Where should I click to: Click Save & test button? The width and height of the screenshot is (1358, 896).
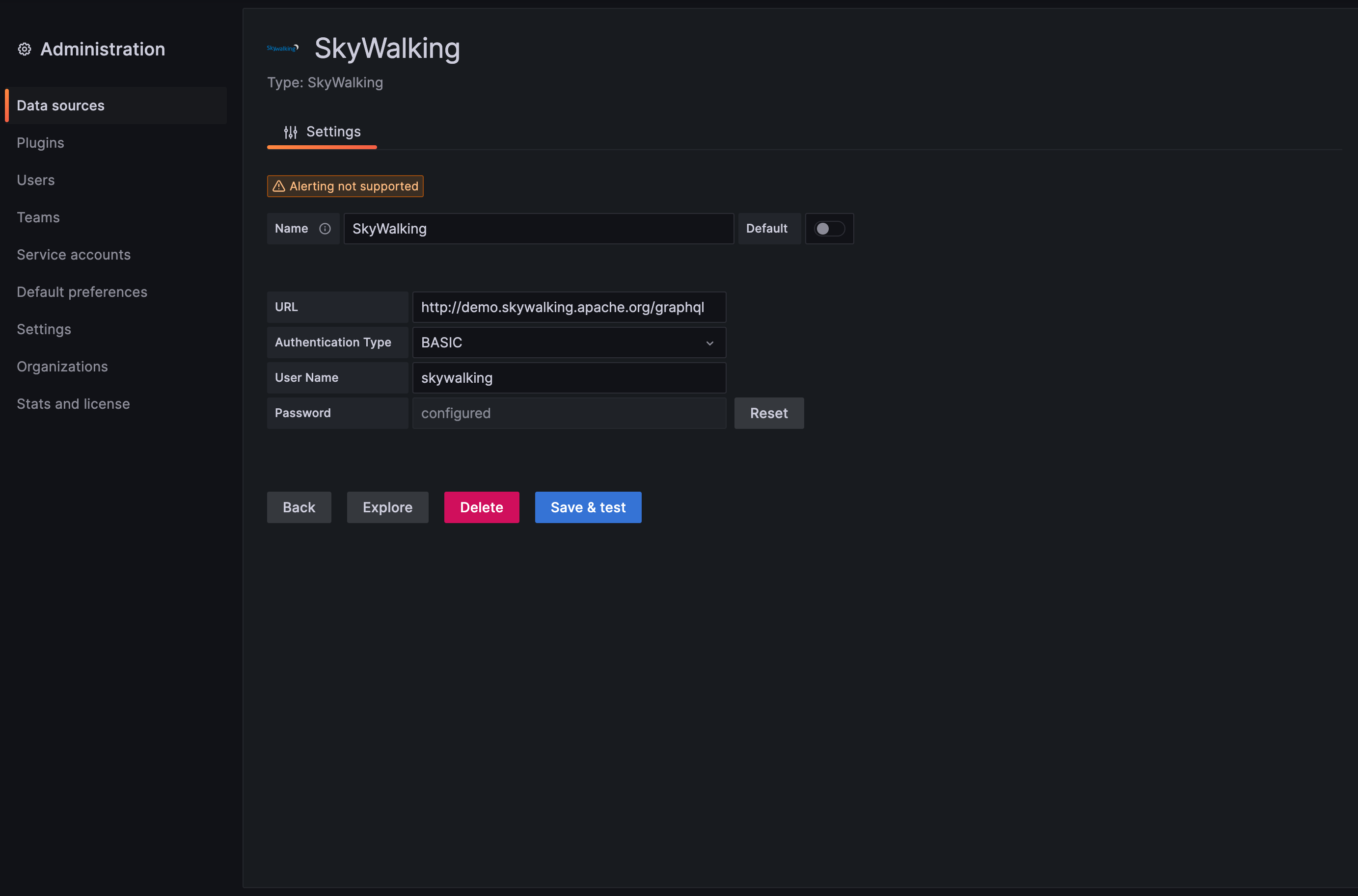point(588,507)
